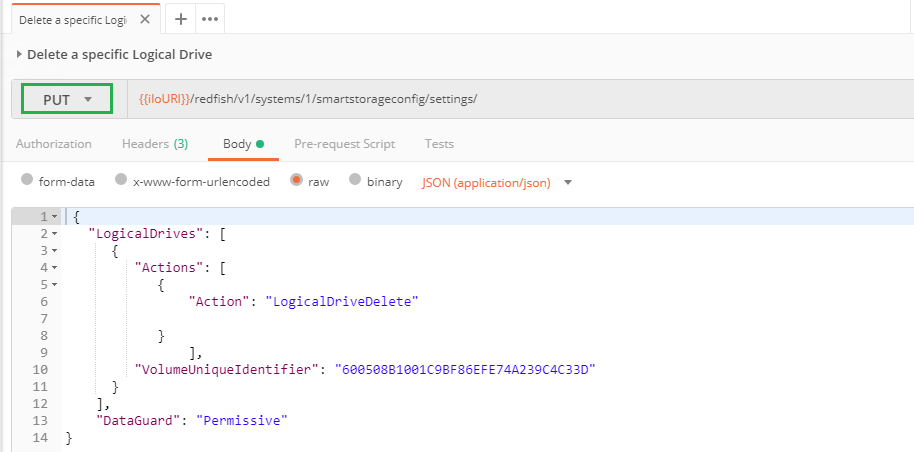
Task: Select the raw body radio button
Action: point(296,180)
